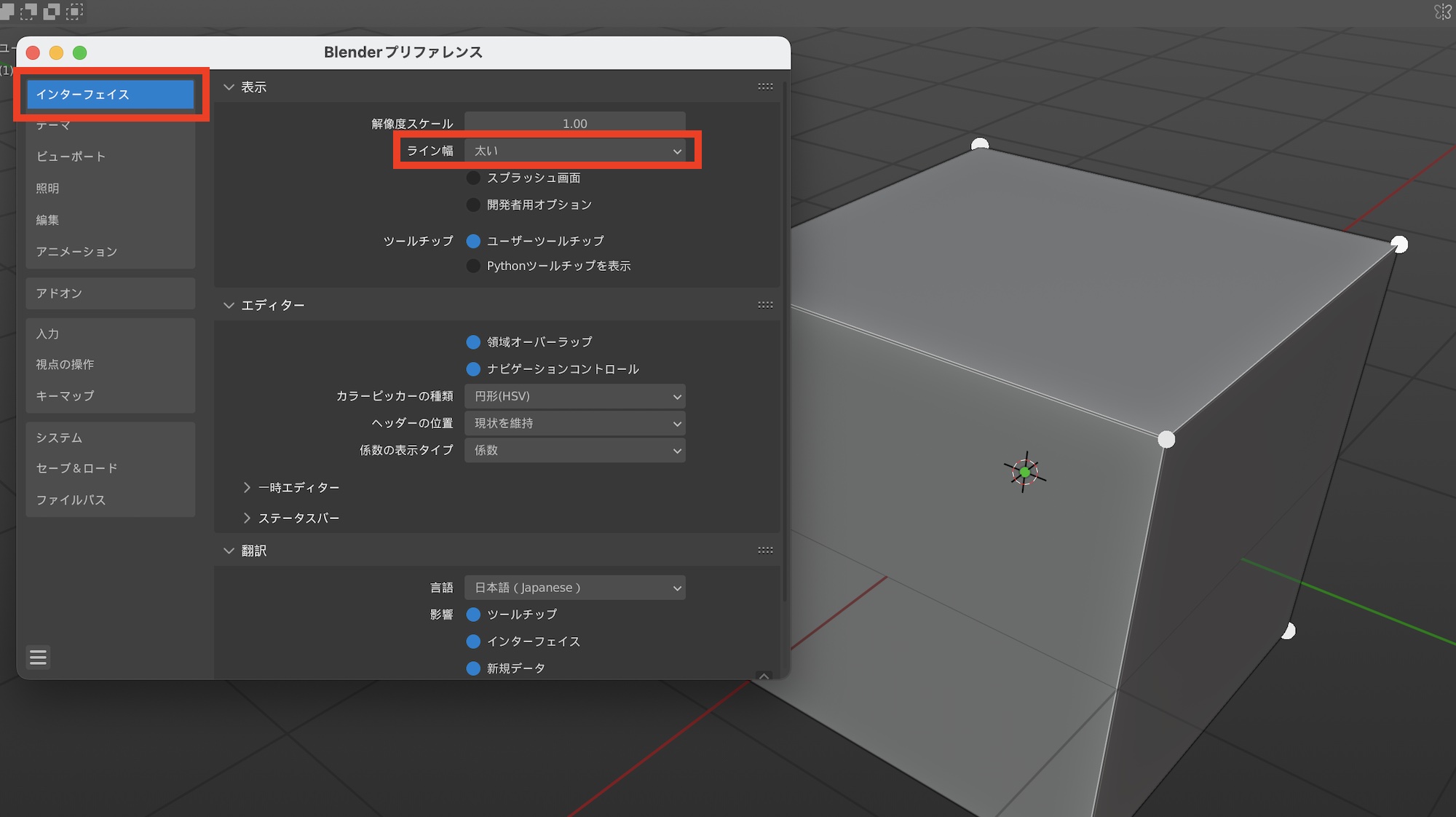Click the 翻訳 panel drag grip dots
Viewport: 1456px width, 817px height.
pyautogui.click(x=765, y=550)
